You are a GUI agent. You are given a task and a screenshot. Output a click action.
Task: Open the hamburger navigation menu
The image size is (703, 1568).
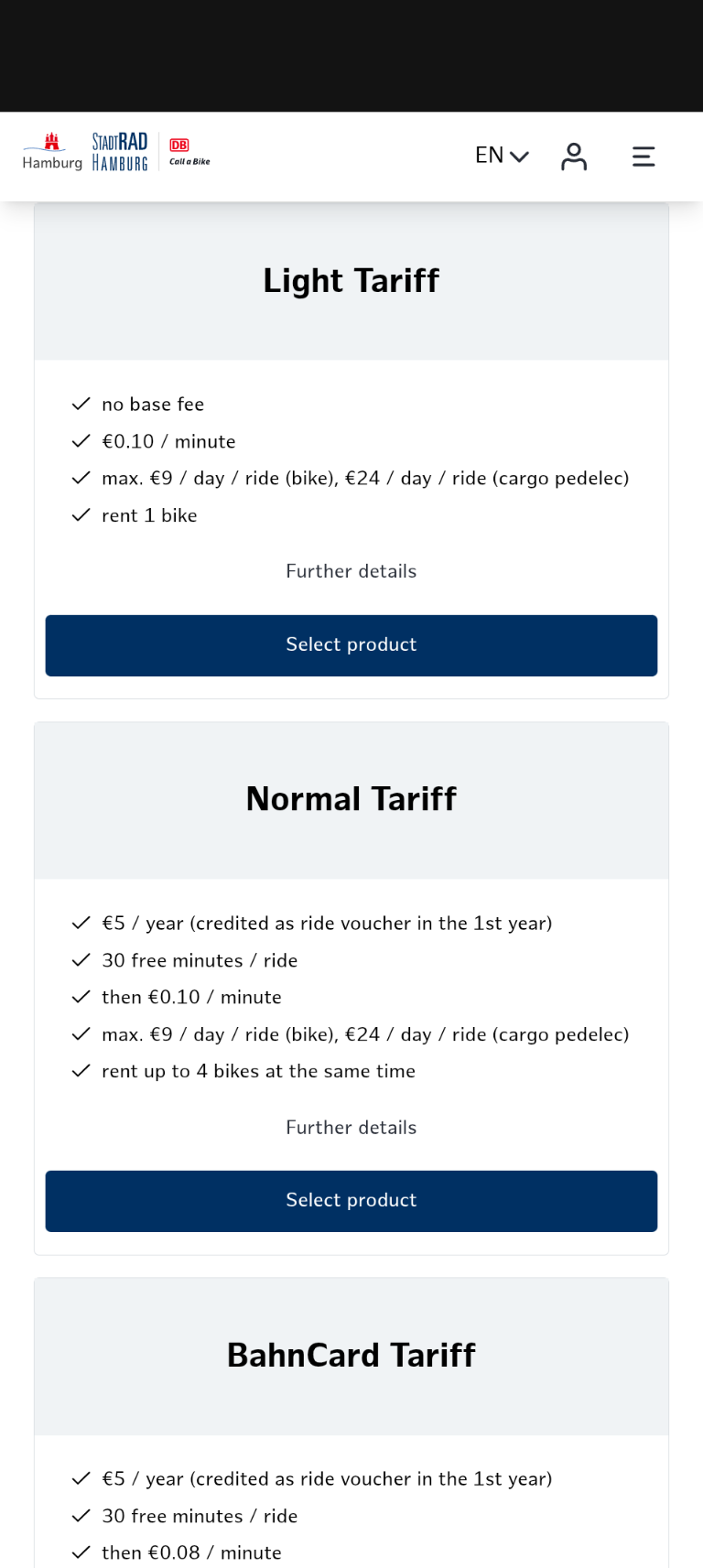[x=644, y=157]
